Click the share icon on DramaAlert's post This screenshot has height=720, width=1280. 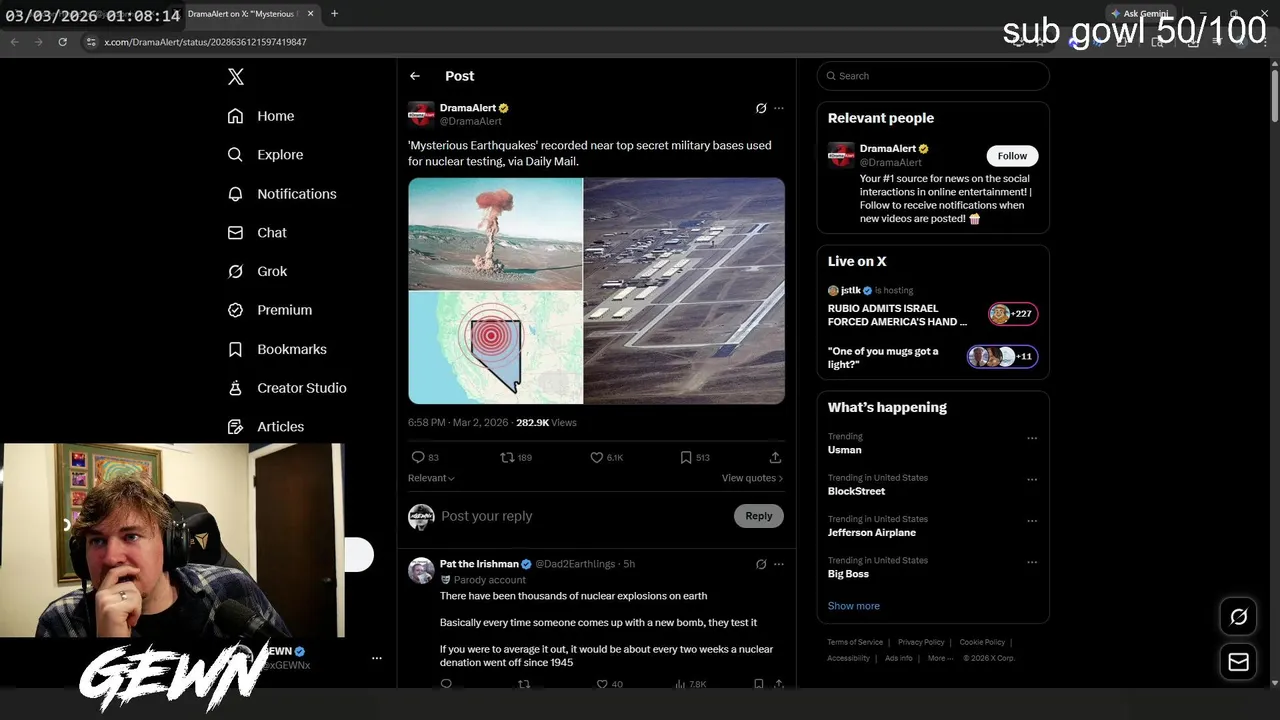pyautogui.click(x=775, y=457)
